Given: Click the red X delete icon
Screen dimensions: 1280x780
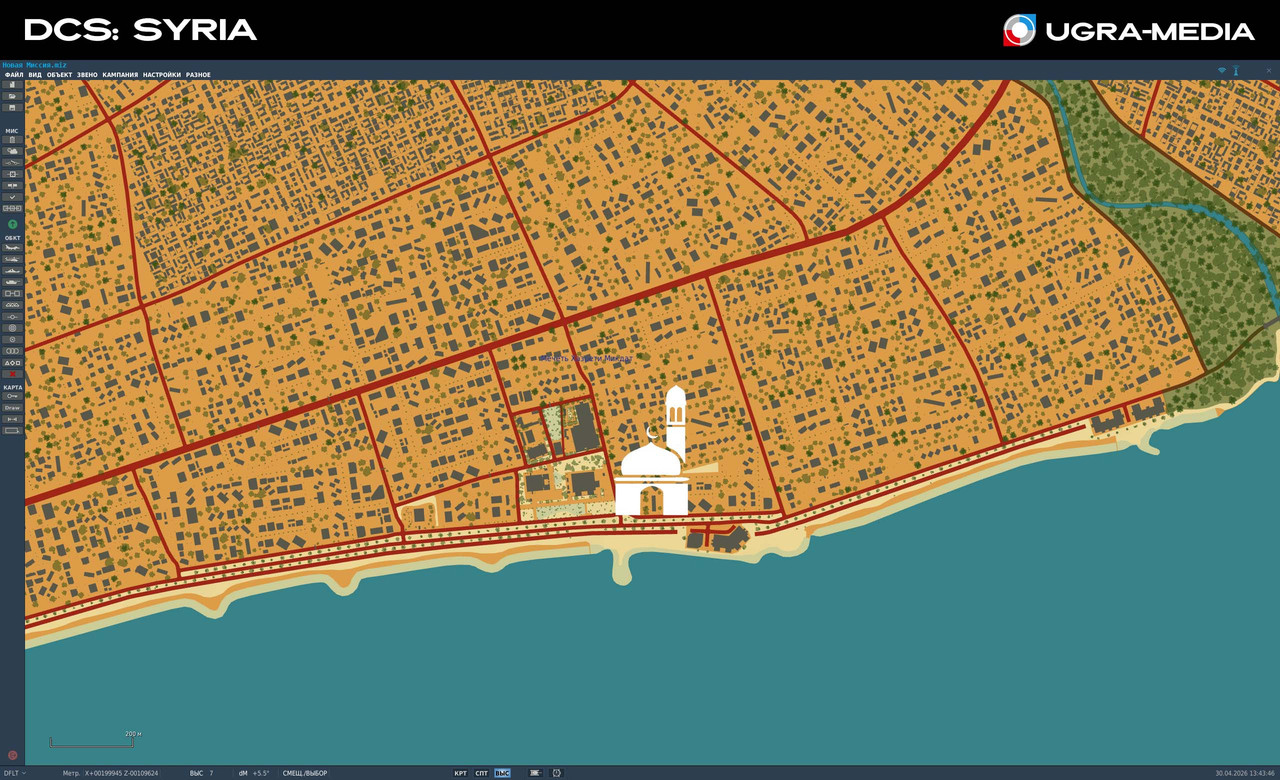Looking at the screenshot, I should [x=13, y=374].
